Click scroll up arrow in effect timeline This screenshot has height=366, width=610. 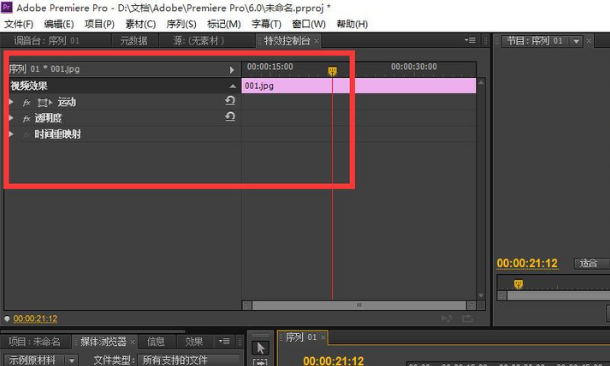pyautogui.click(x=481, y=82)
